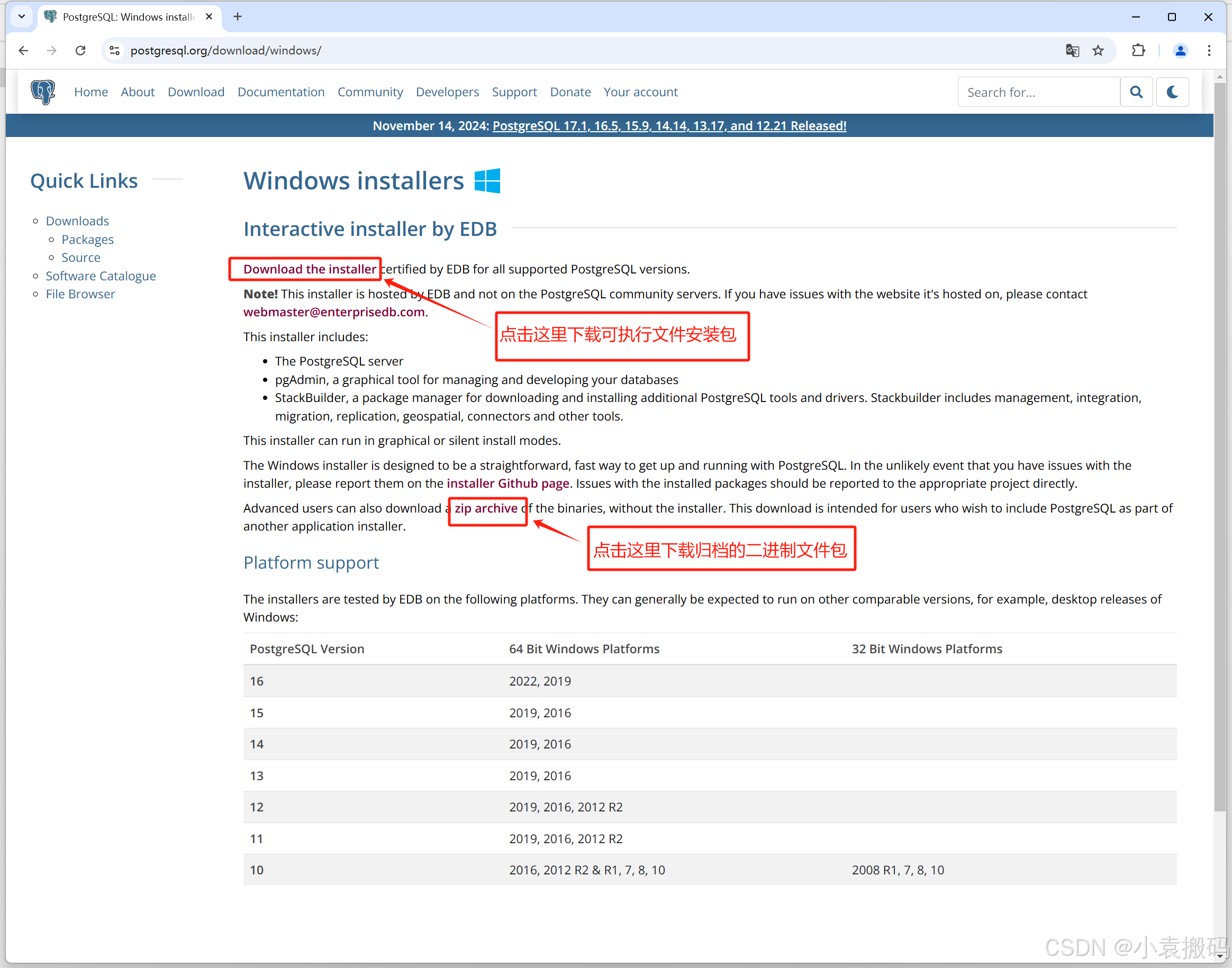This screenshot has height=968, width=1232.
Task: Maximize the browser window
Action: click(1172, 16)
